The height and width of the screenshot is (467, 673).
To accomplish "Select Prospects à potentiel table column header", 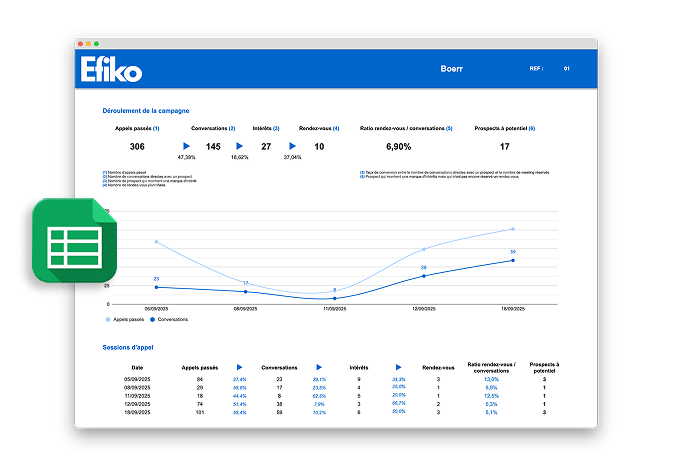I will [x=544, y=367].
